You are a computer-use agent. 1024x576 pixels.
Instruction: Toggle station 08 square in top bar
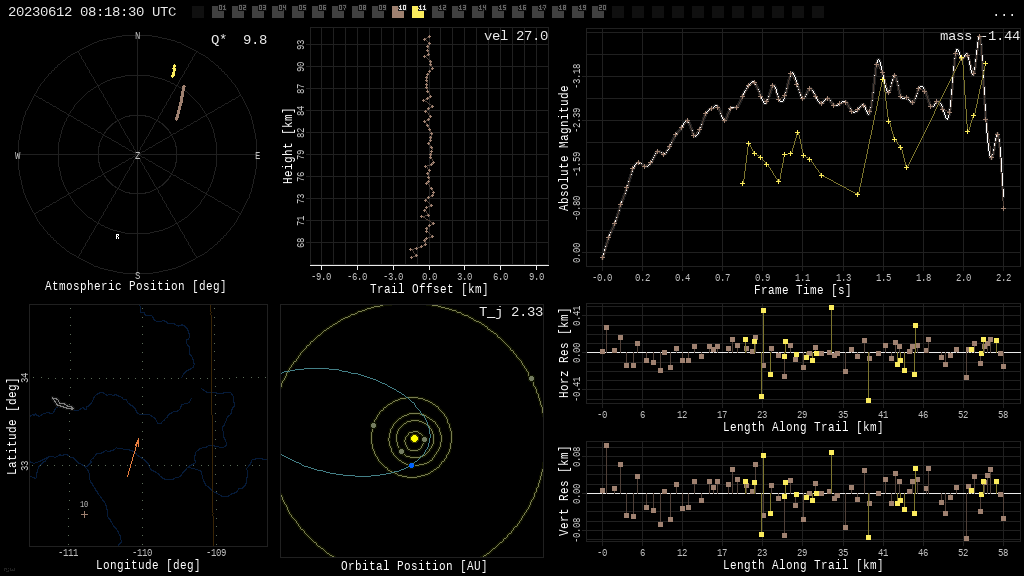[358, 12]
